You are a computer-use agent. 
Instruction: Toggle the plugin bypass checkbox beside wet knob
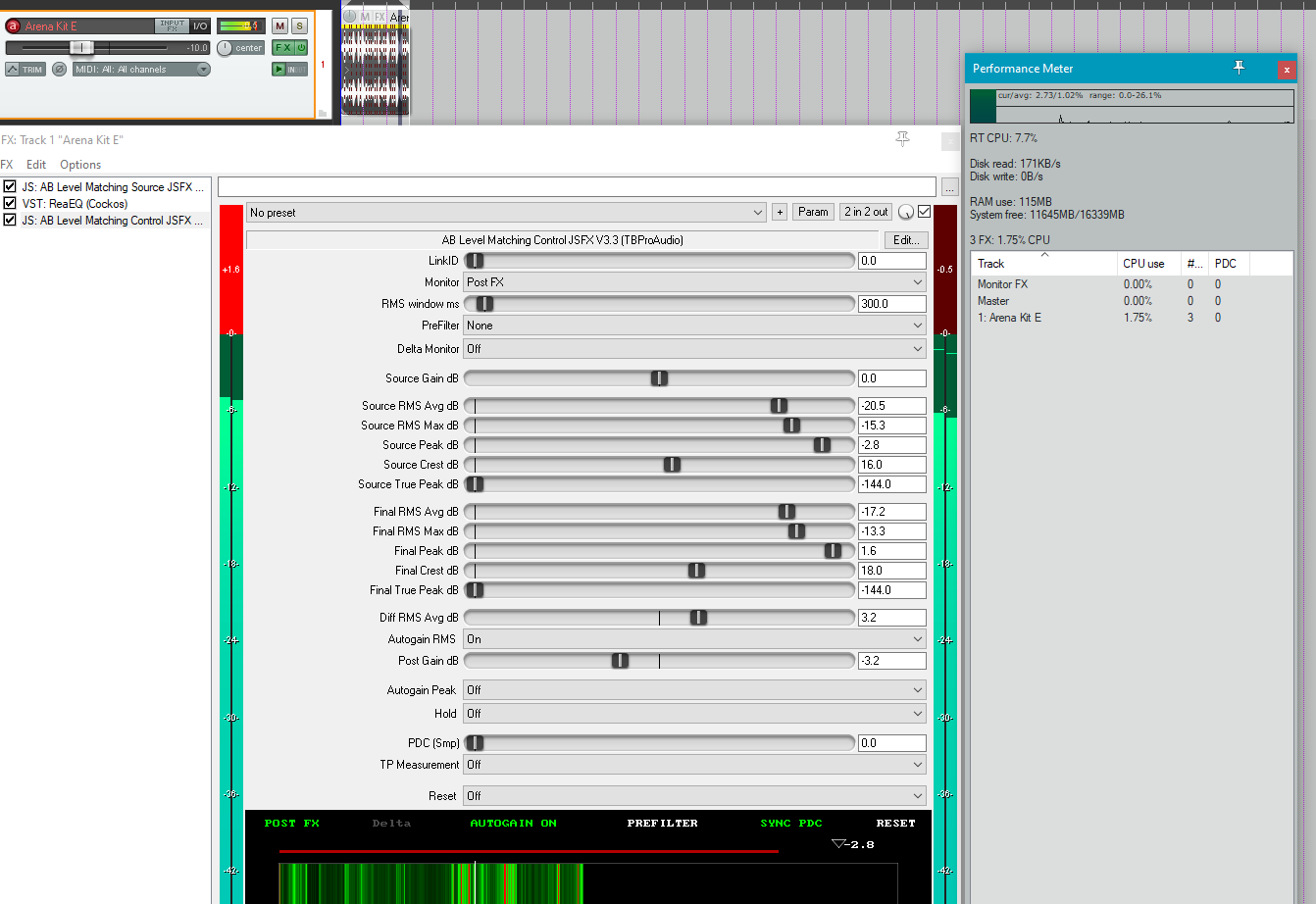click(924, 212)
